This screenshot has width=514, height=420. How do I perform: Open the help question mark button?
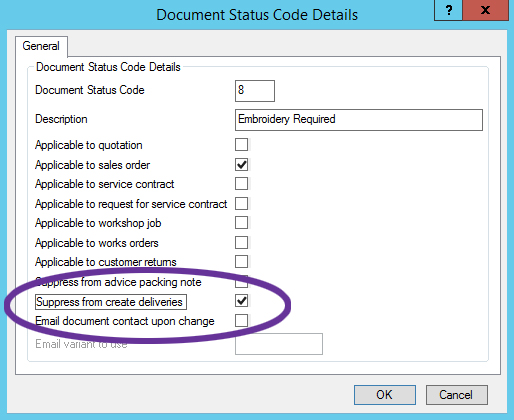click(x=448, y=10)
